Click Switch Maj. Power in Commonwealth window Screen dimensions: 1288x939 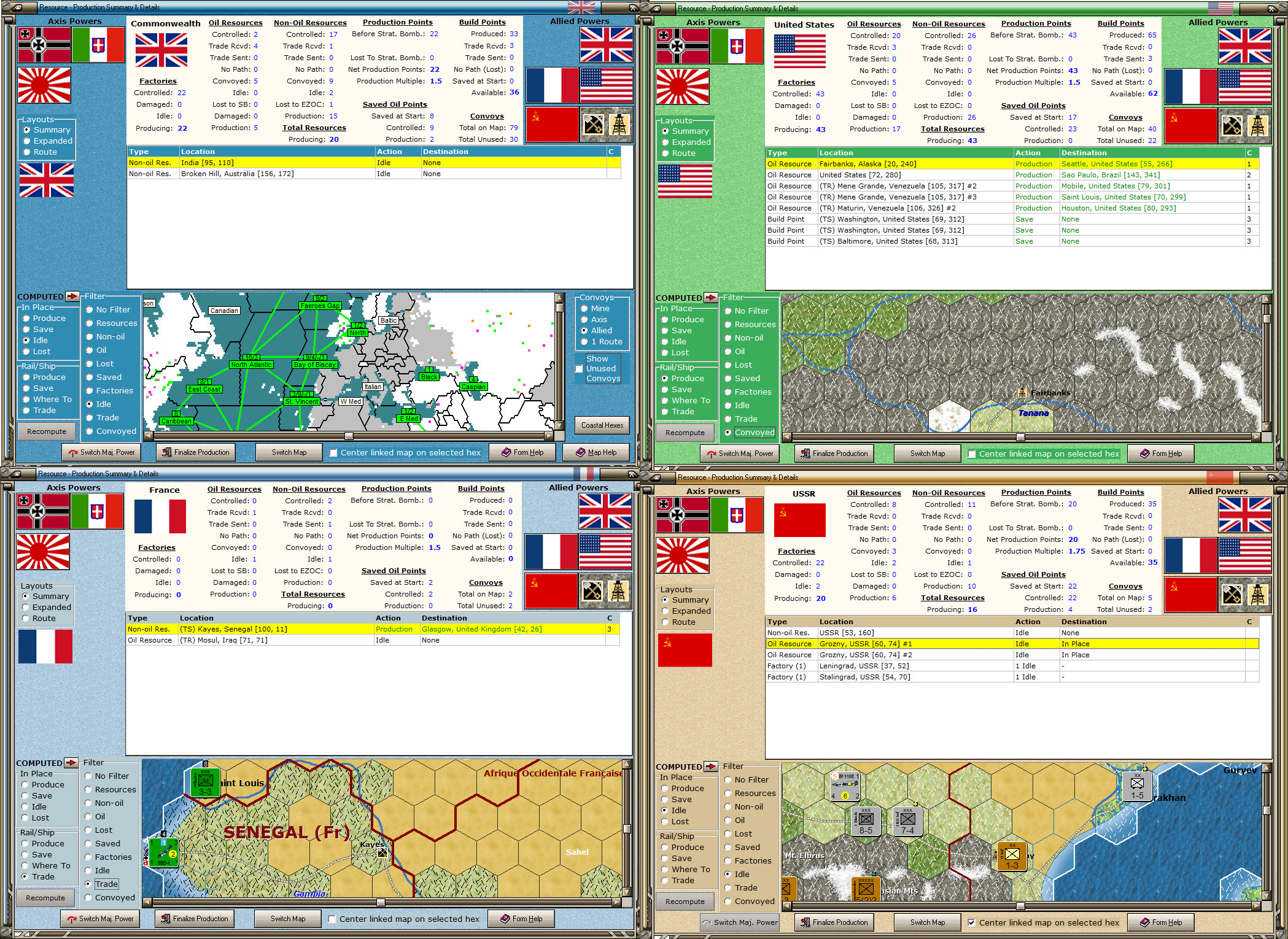[x=101, y=453]
